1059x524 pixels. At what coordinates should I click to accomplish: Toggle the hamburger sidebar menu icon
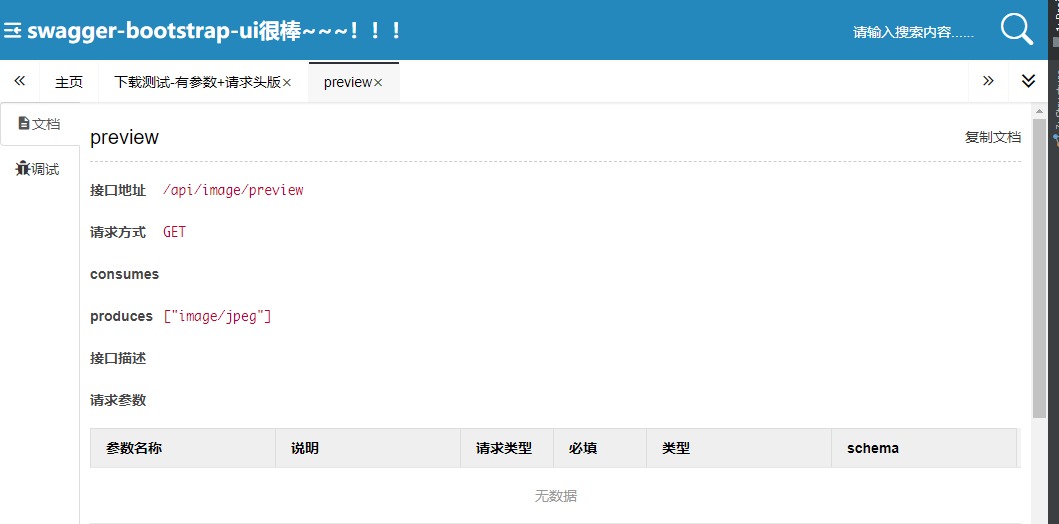(x=12, y=31)
